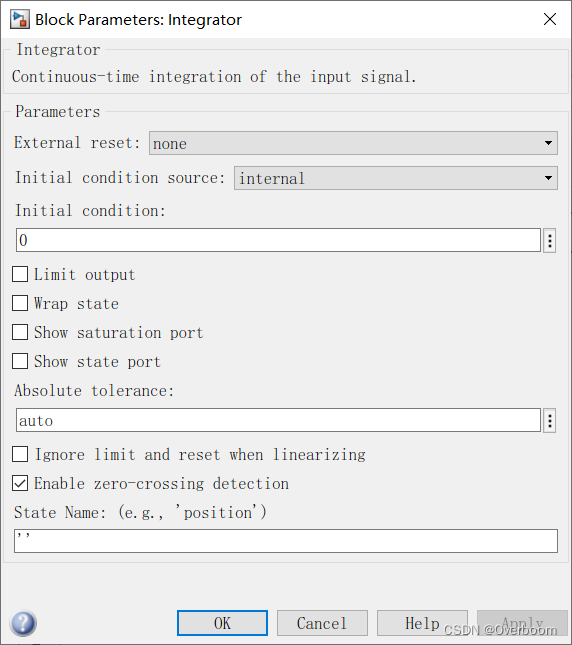Enable Show state port checkbox

pos(20,361)
